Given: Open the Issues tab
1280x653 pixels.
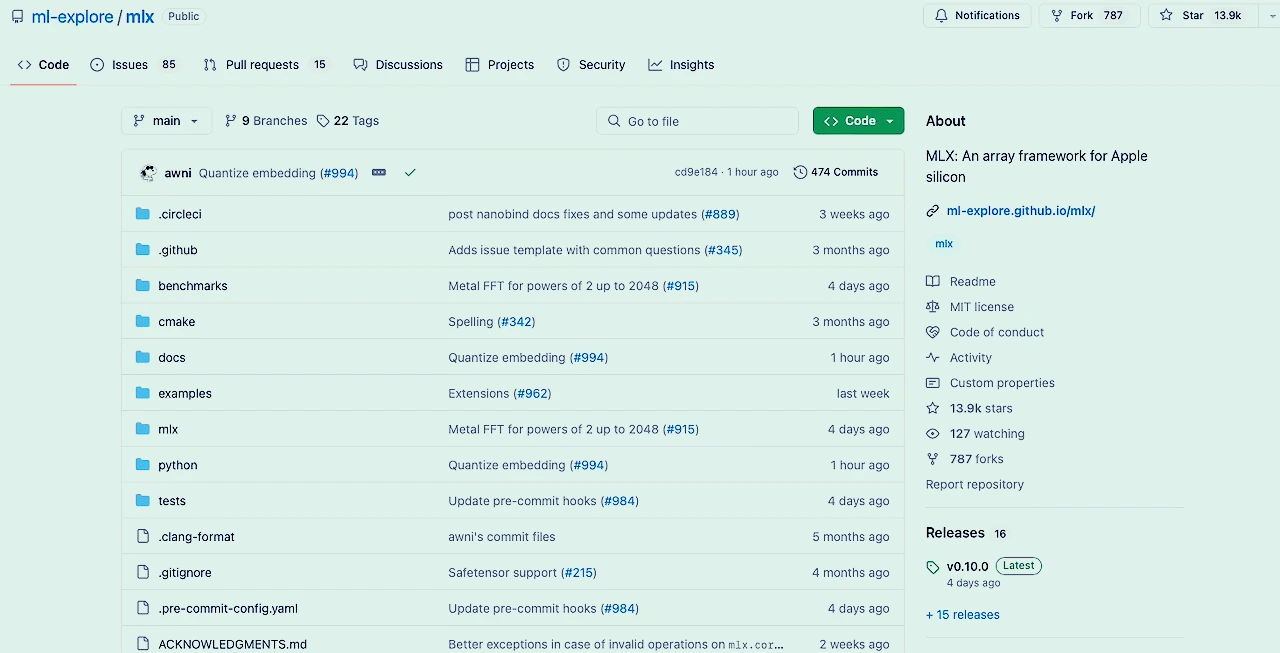Looking at the screenshot, I should [x=133, y=65].
